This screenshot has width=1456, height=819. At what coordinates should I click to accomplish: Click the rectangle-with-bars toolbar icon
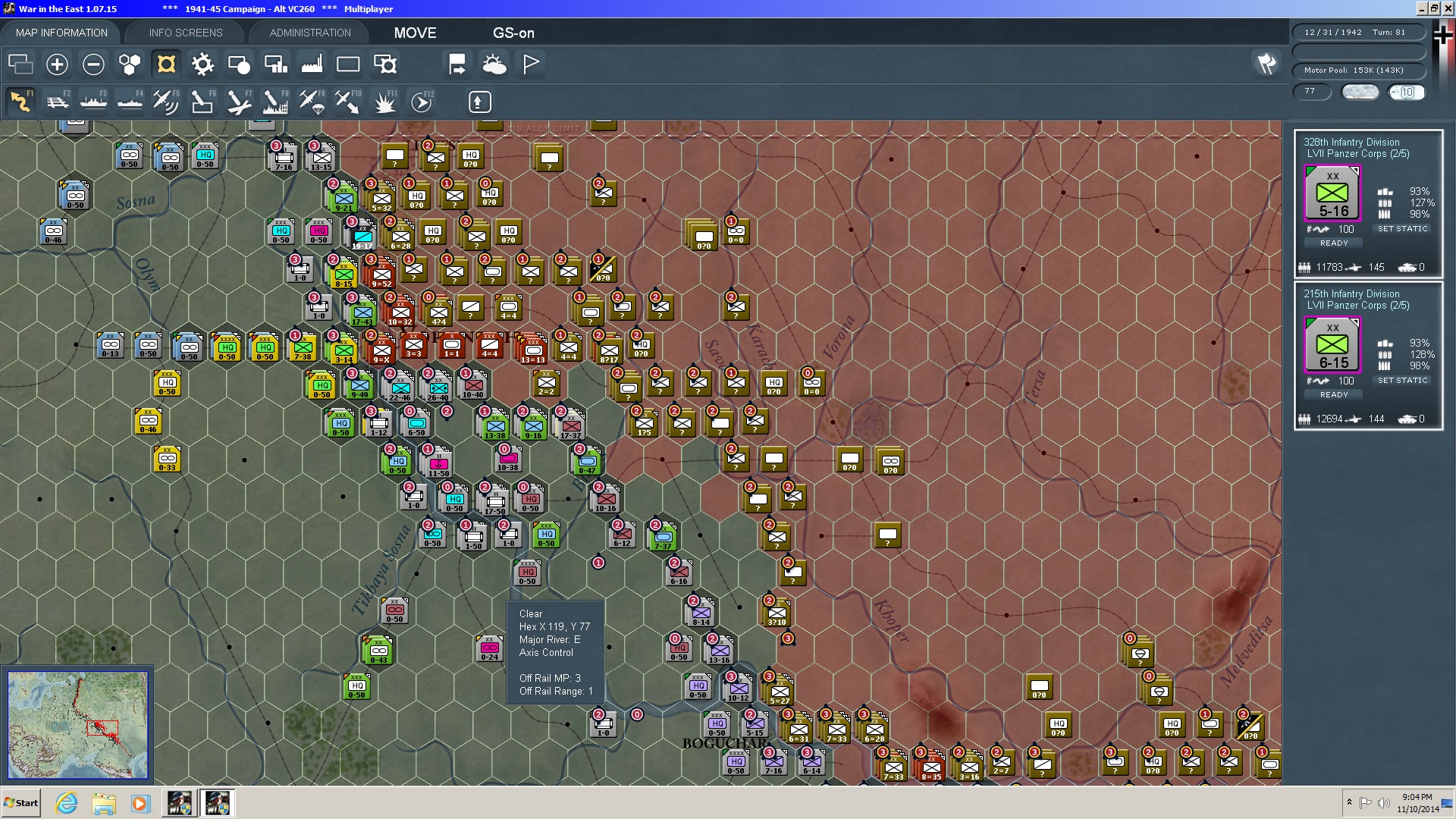[275, 64]
